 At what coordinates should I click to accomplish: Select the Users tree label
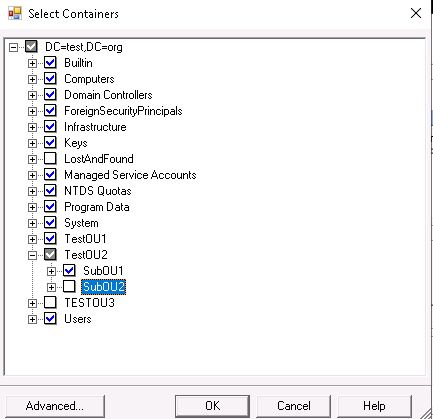click(x=78, y=319)
